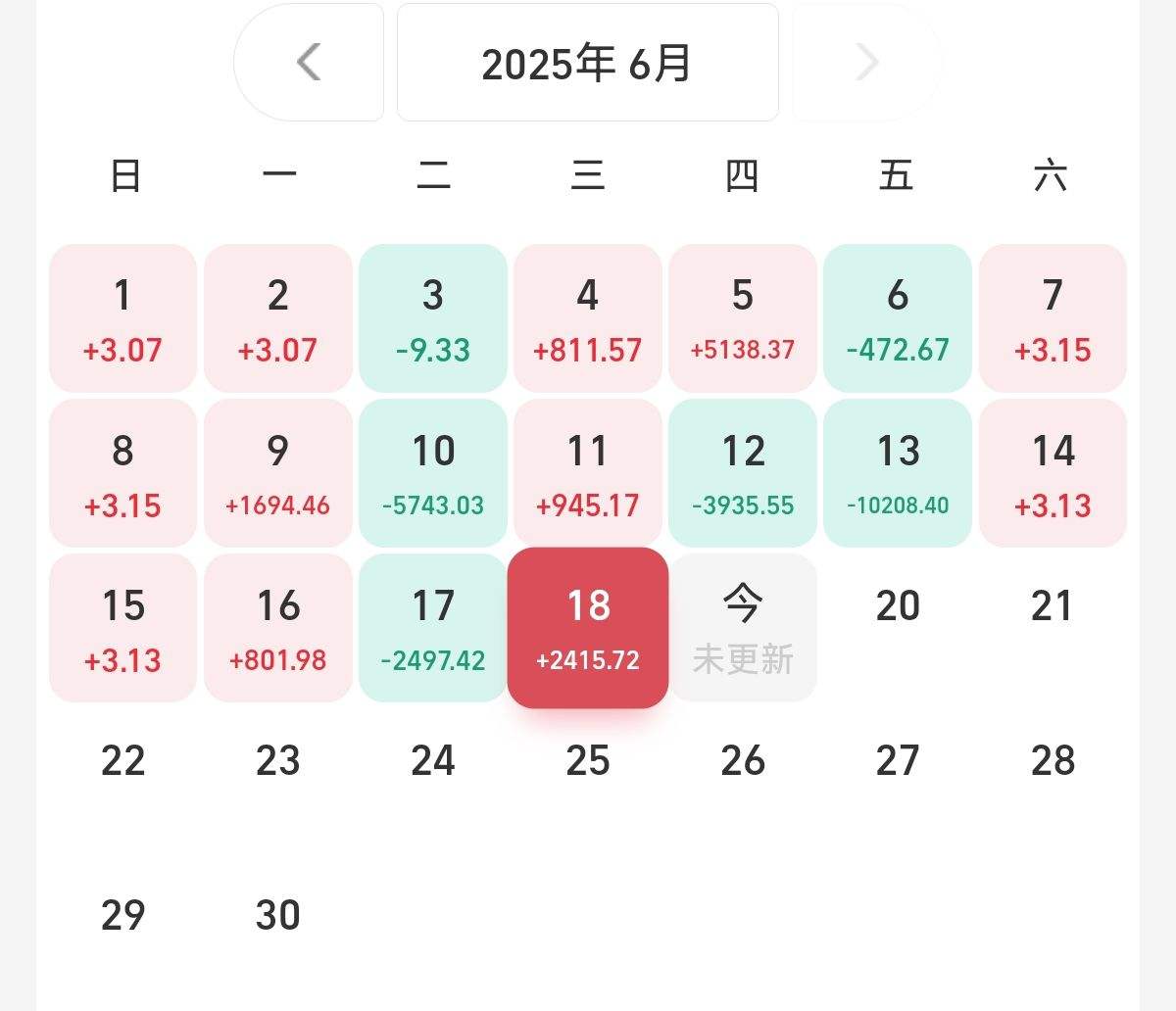Choose June 4 showing +811.57

coord(588,318)
